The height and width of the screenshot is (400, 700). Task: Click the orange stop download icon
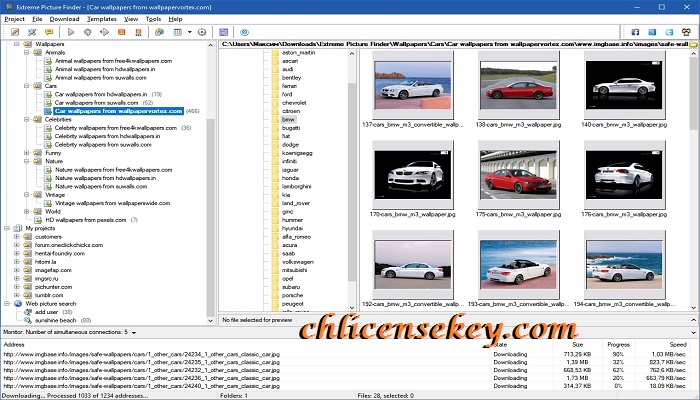121,32
